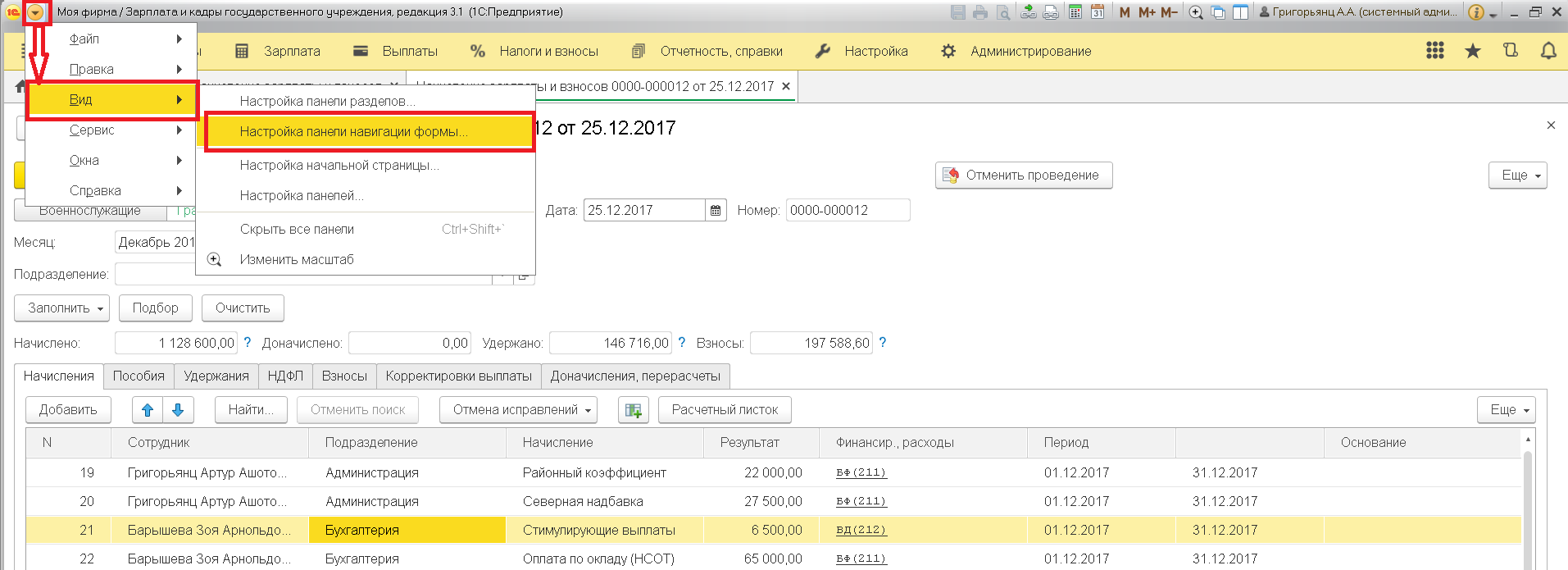Screen dimensions: 1568x570
Task: Select Скрыть все панели
Action: click(366, 229)
